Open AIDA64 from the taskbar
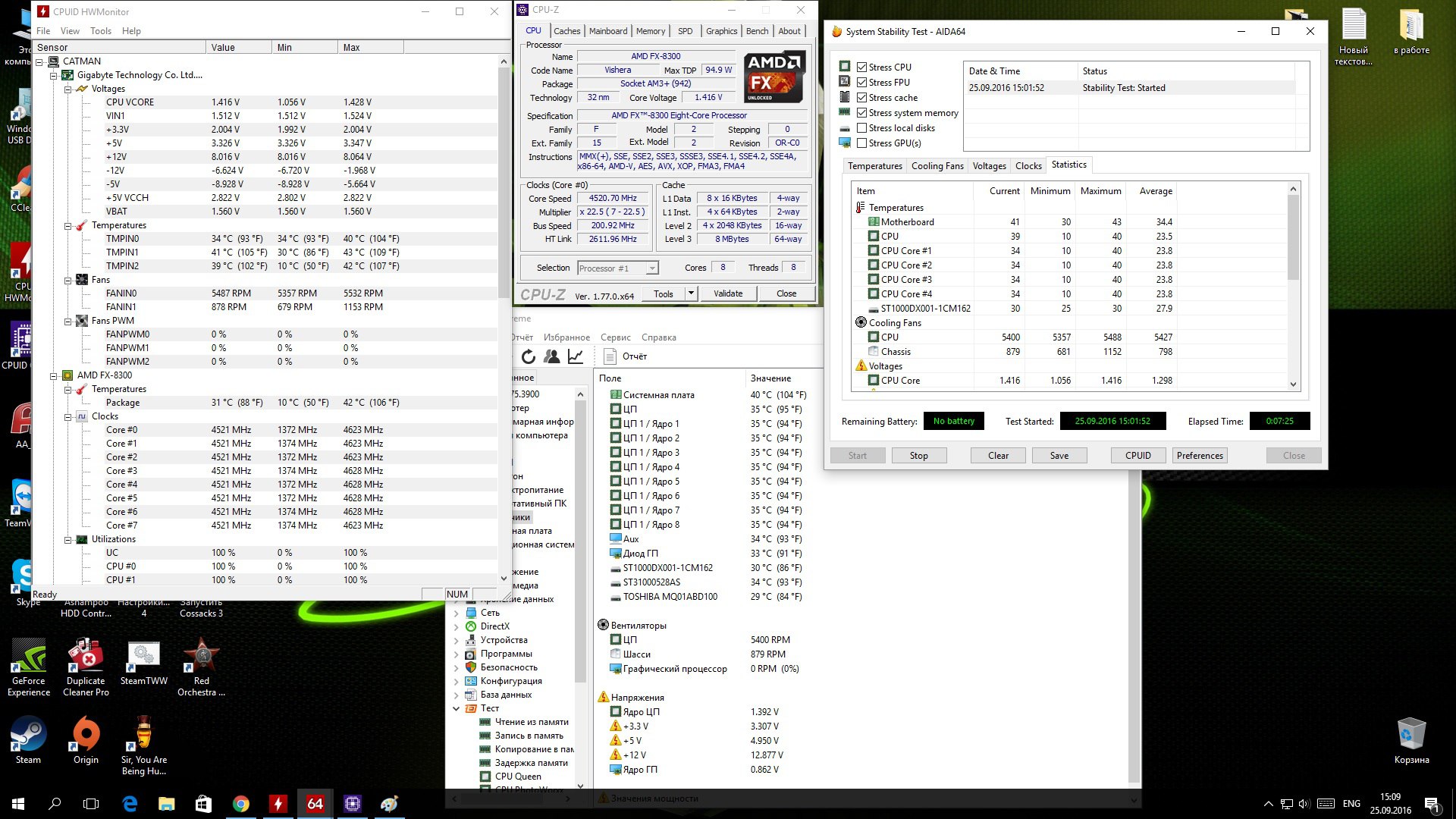 pyautogui.click(x=315, y=804)
